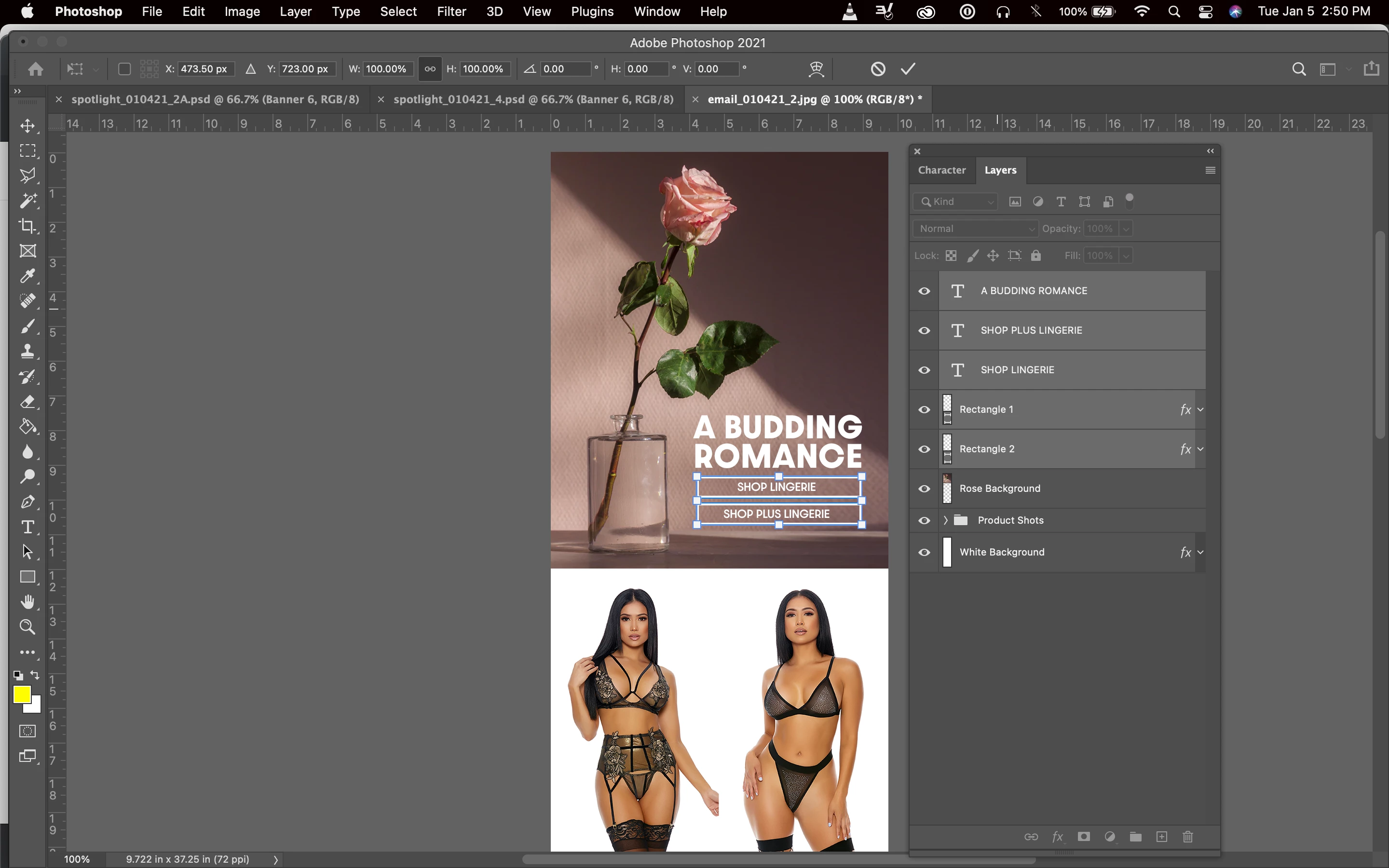Viewport: 1389px width, 868px height.
Task: Hide the A BUDDING ROMANCE text layer
Action: coord(924,291)
